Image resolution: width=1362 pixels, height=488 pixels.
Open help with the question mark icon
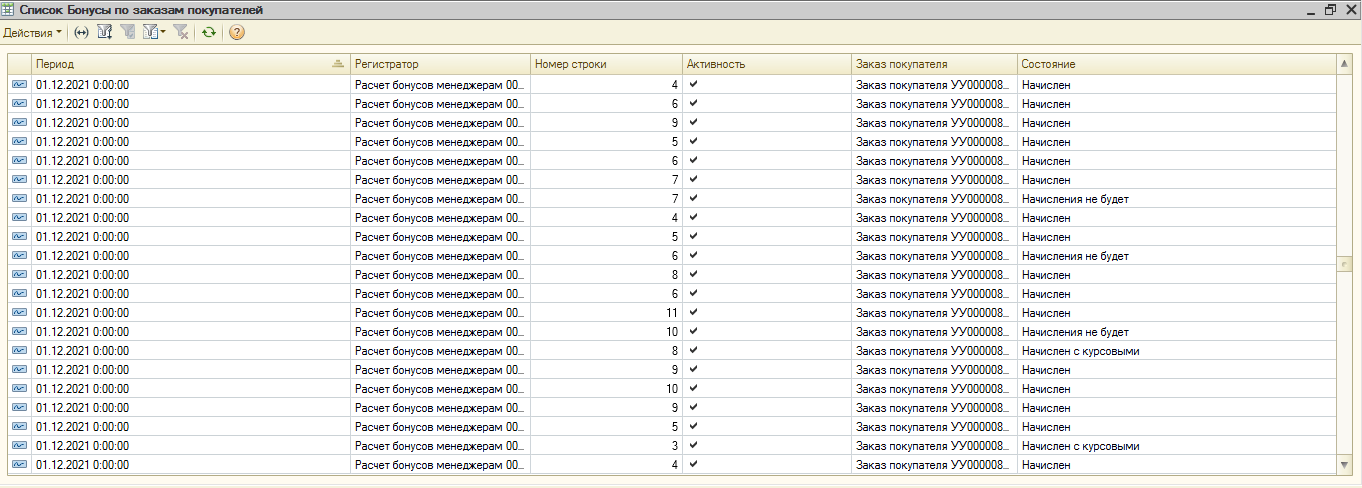(237, 32)
